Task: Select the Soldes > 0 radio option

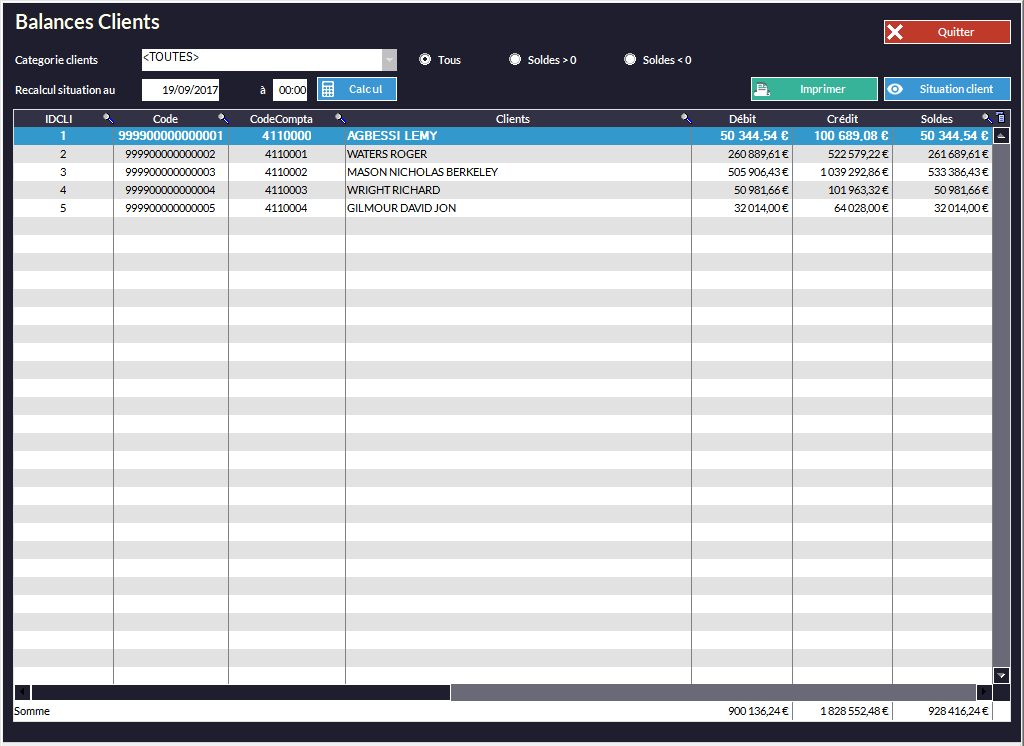Action: (x=515, y=60)
